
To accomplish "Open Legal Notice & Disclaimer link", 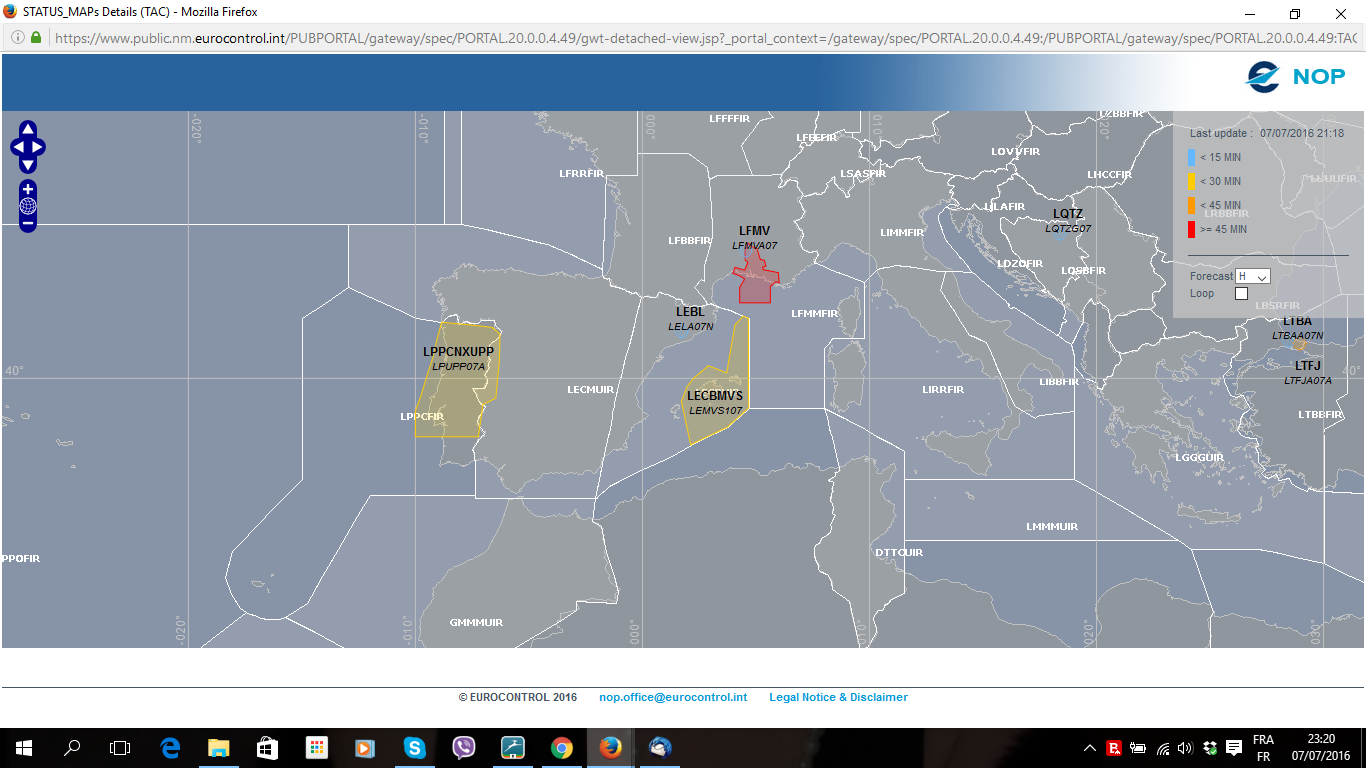I will (838, 697).
